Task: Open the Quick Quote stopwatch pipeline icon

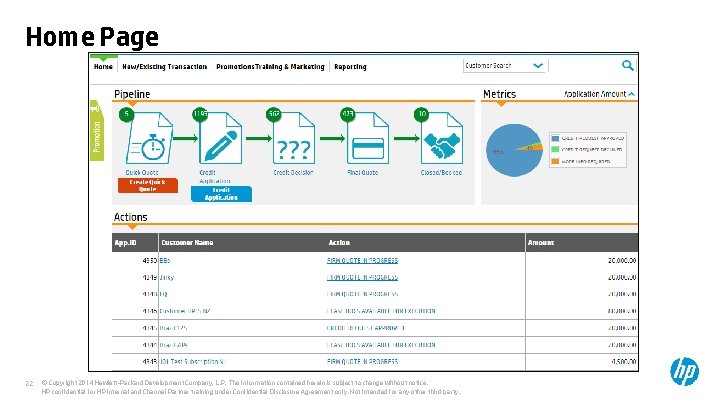Action: pyautogui.click(x=150, y=139)
